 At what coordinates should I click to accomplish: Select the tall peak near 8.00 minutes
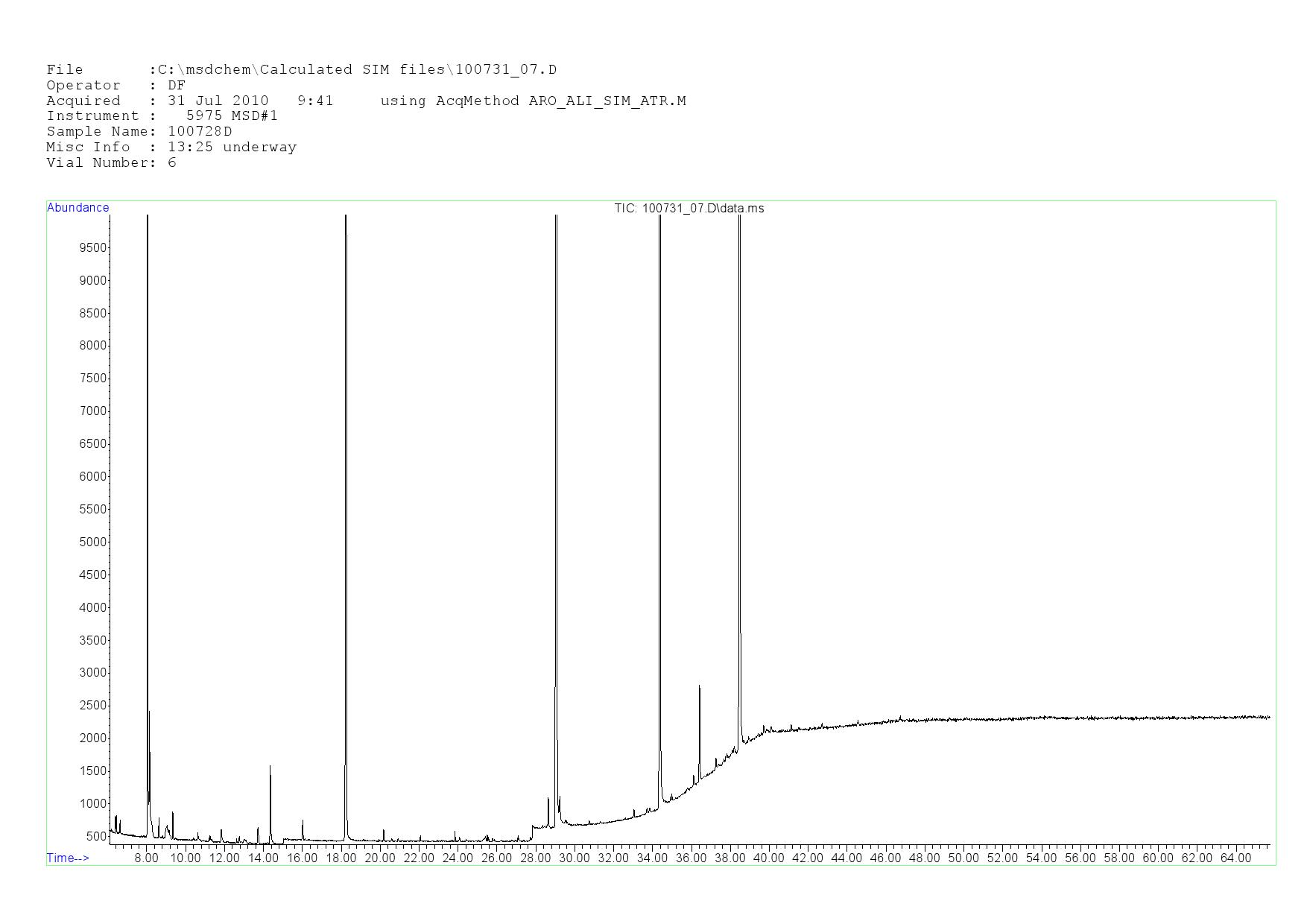pyautogui.click(x=148, y=447)
